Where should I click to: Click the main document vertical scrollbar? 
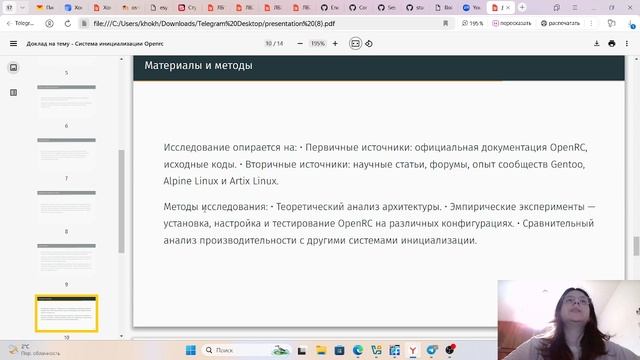pos(636,246)
